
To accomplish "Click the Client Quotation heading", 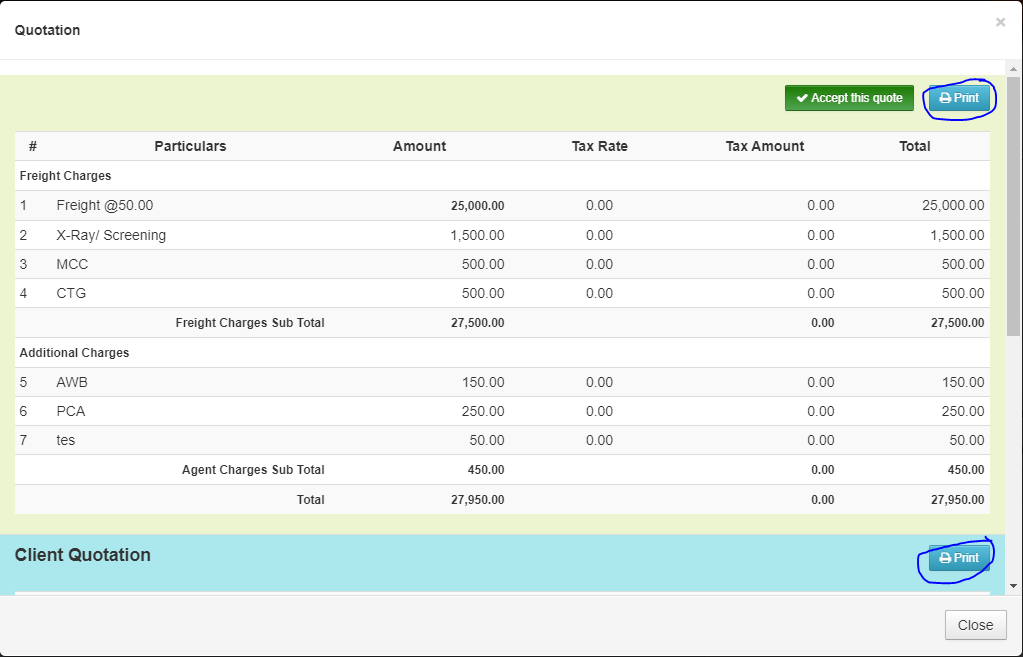I will tap(82, 555).
